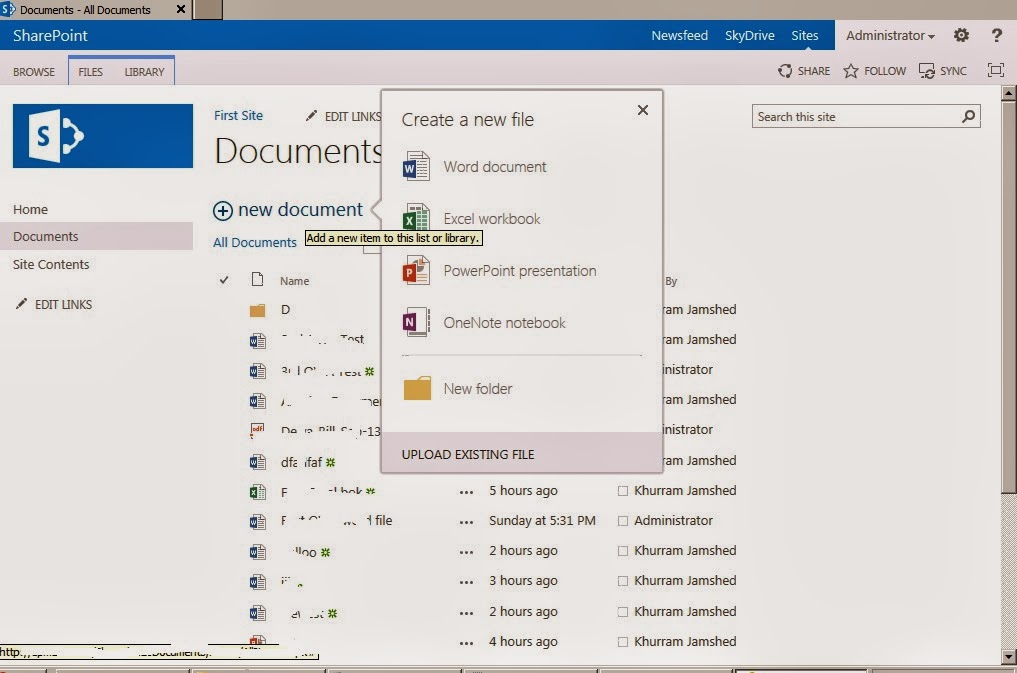Viewport: 1017px width, 673px height.
Task: Toggle the select-all checkmark in header
Action: pos(224,280)
